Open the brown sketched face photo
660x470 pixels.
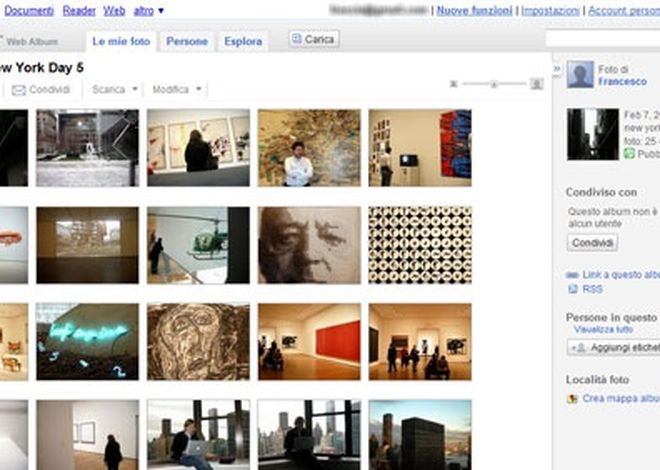[198, 342]
